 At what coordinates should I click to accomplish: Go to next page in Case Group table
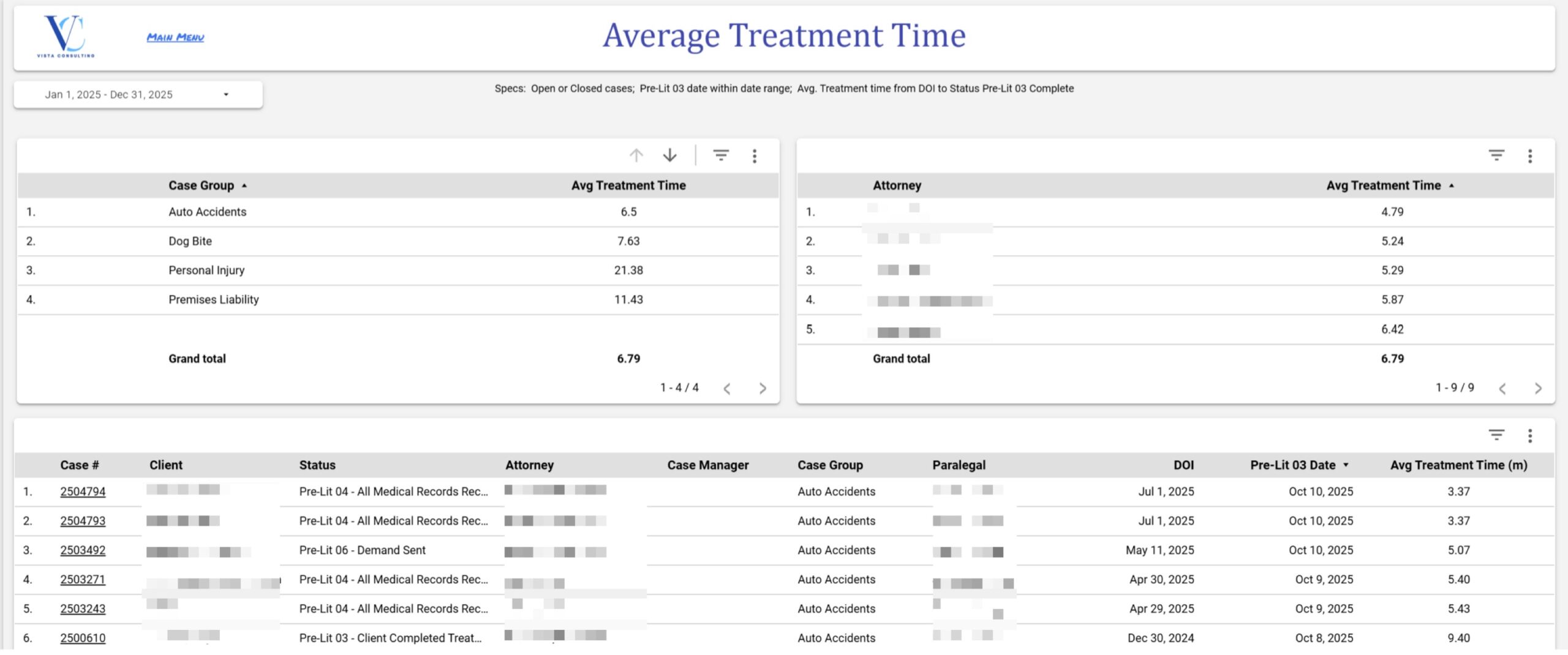click(x=763, y=389)
